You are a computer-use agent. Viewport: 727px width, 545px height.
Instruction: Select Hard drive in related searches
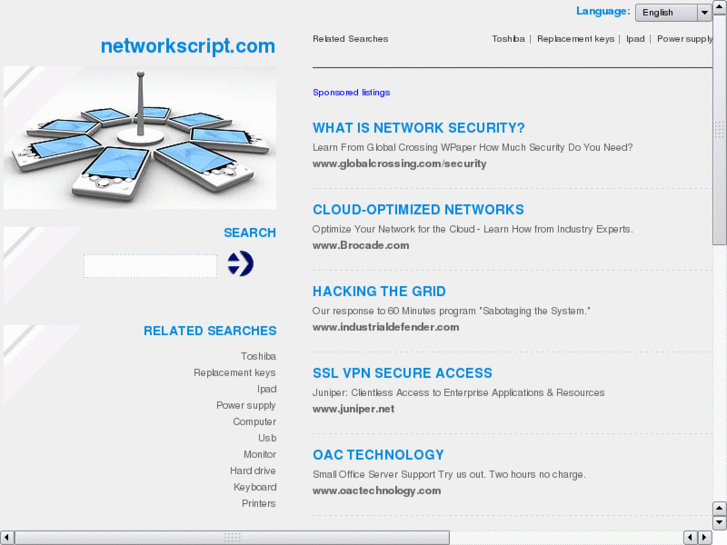tap(253, 471)
